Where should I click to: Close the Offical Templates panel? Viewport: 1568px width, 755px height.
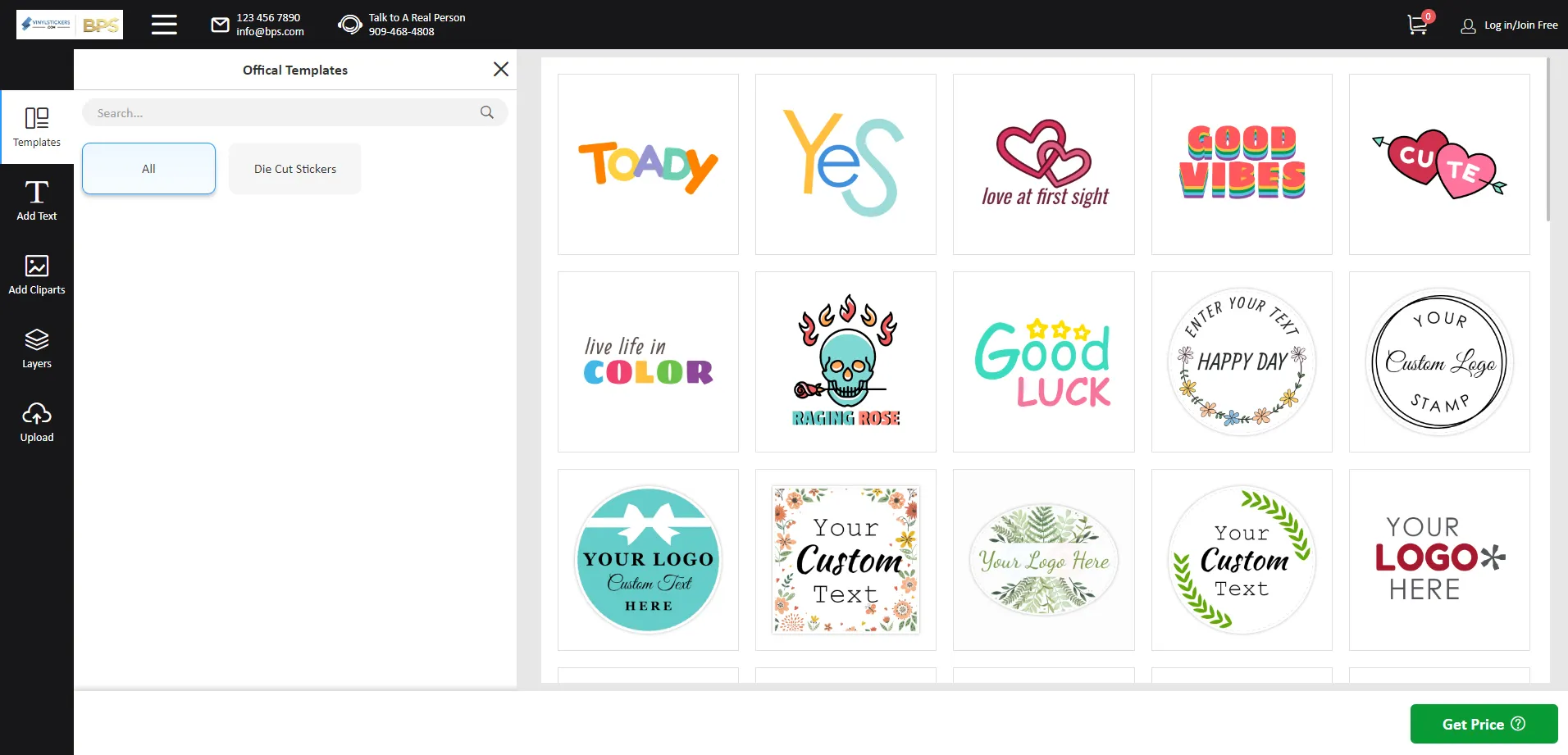point(501,69)
